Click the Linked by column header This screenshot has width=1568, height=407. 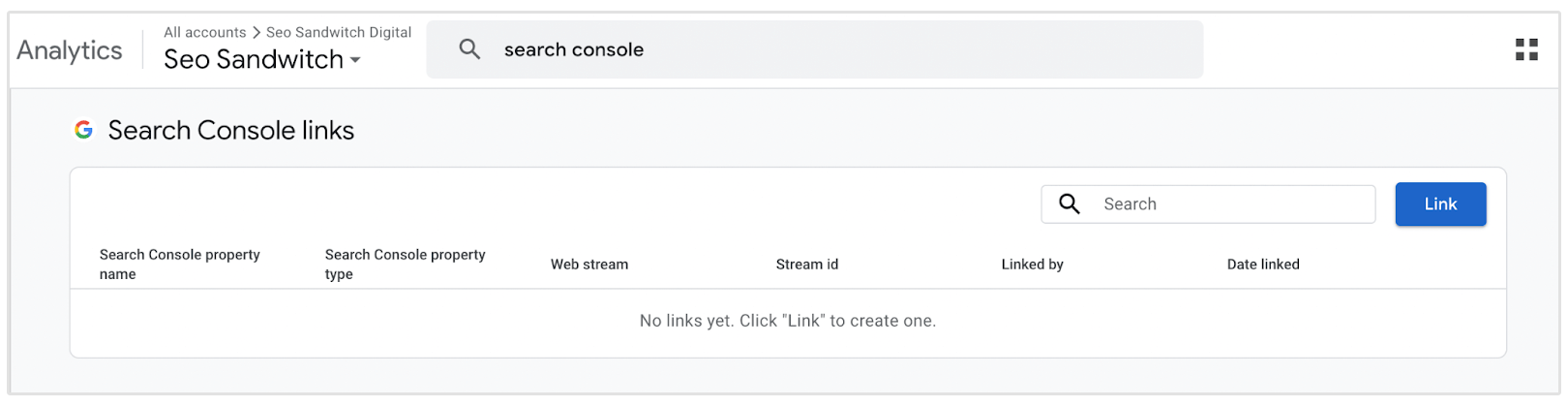(1032, 264)
